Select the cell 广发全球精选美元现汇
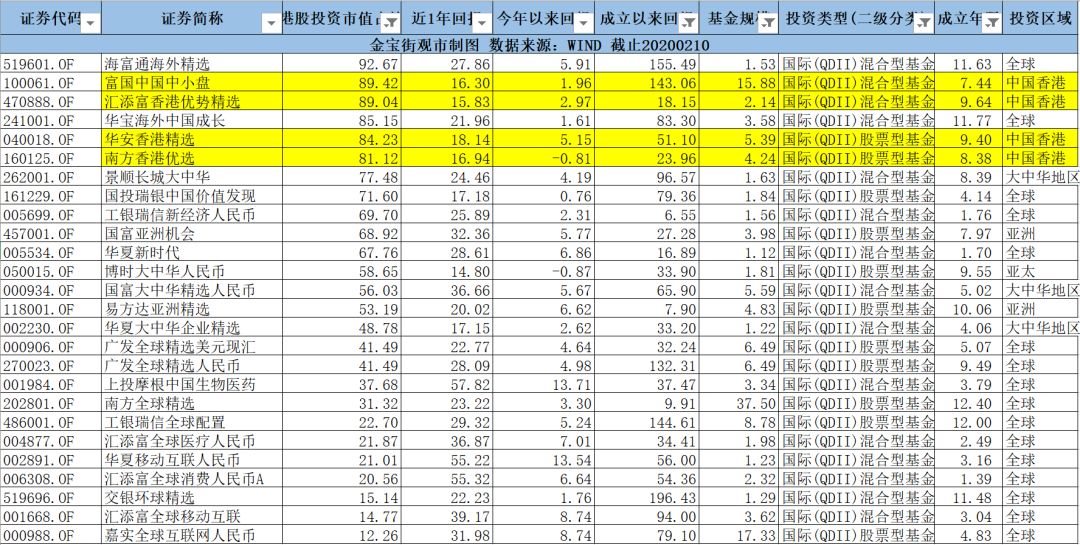Screen dimensions: 1080x545 pos(191,346)
